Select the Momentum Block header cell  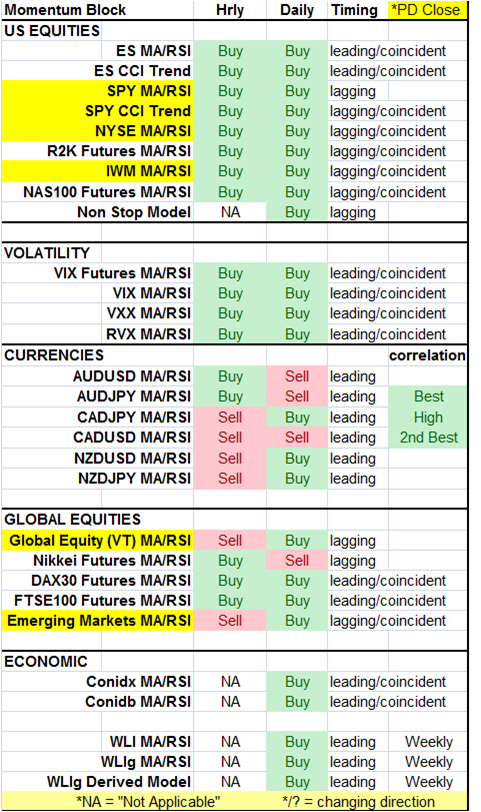pos(97,10)
